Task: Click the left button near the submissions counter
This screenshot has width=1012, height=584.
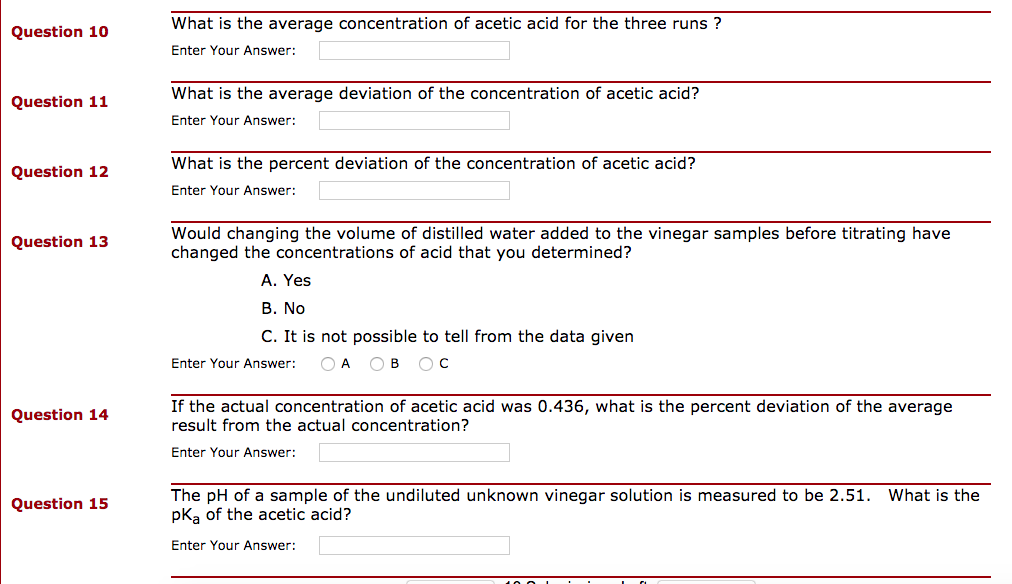Action: [x=450, y=581]
